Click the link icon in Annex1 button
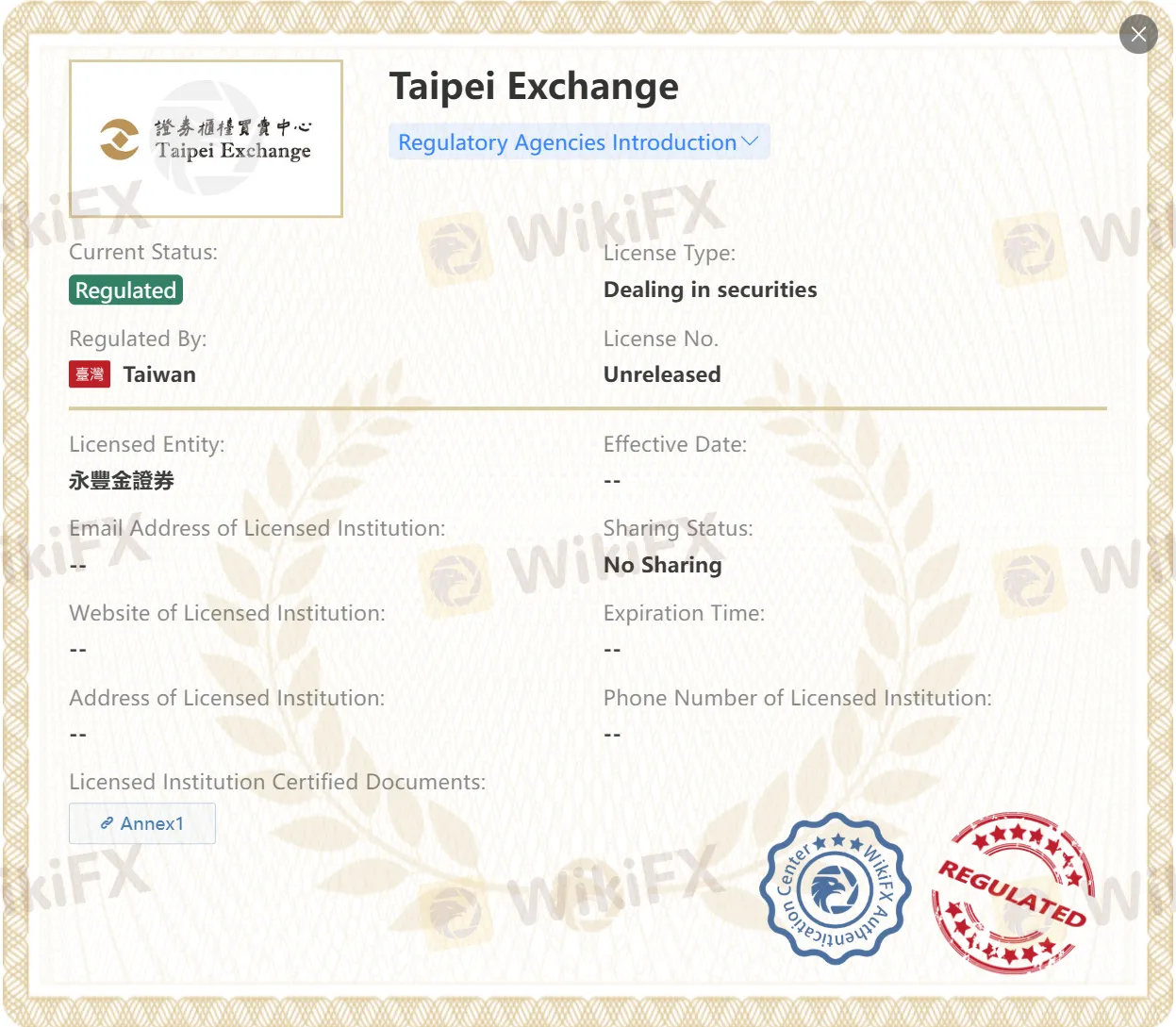The width and height of the screenshot is (1176, 1027). (x=108, y=823)
